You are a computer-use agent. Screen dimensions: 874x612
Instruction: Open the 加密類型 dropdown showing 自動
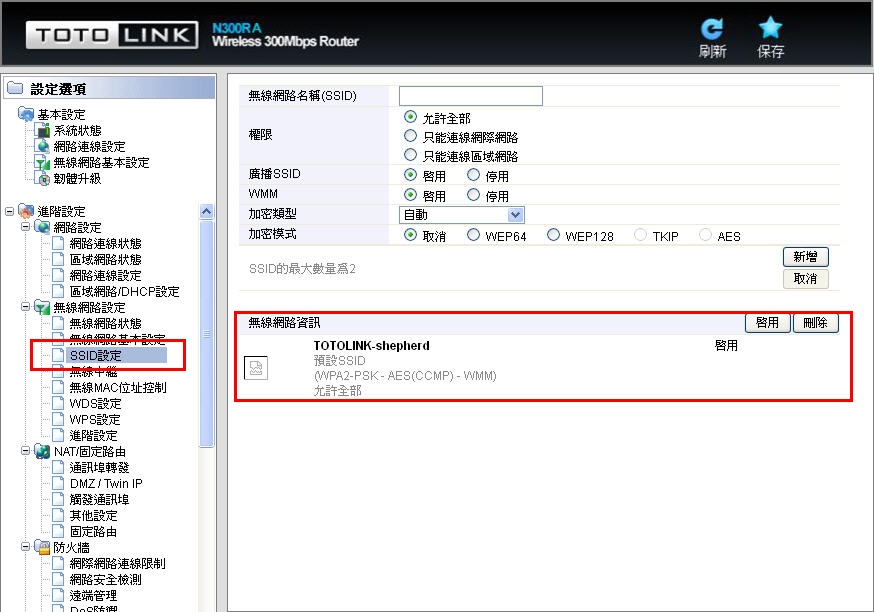[462, 215]
